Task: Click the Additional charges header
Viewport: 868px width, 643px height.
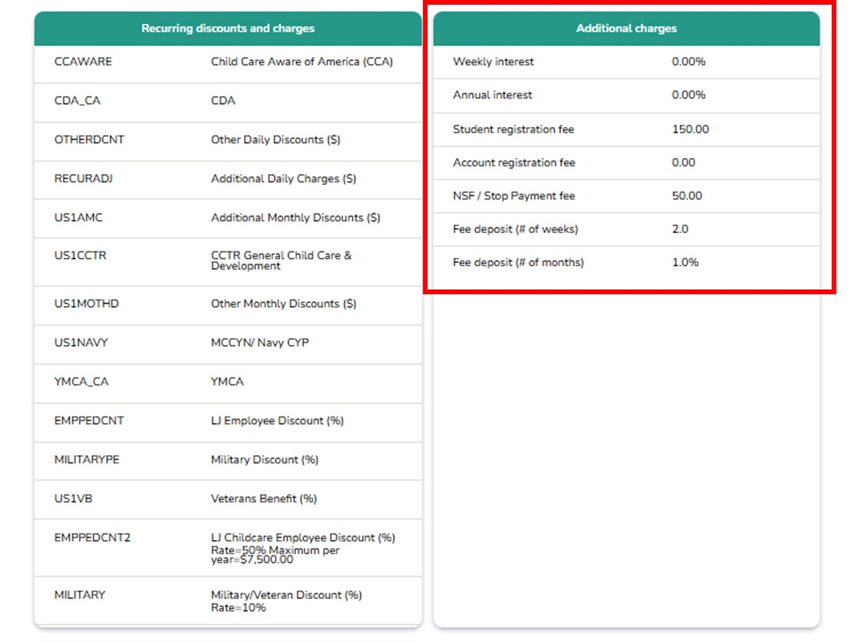Action: coord(626,28)
